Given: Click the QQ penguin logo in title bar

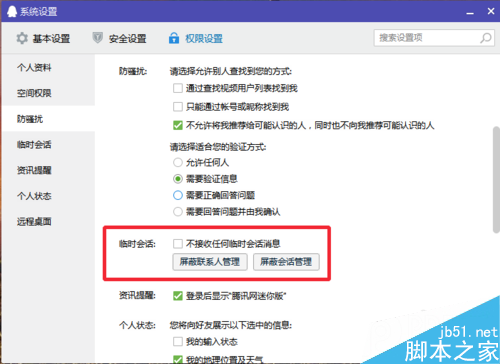Looking at the screenshot, I should click(x=12, y=11).
